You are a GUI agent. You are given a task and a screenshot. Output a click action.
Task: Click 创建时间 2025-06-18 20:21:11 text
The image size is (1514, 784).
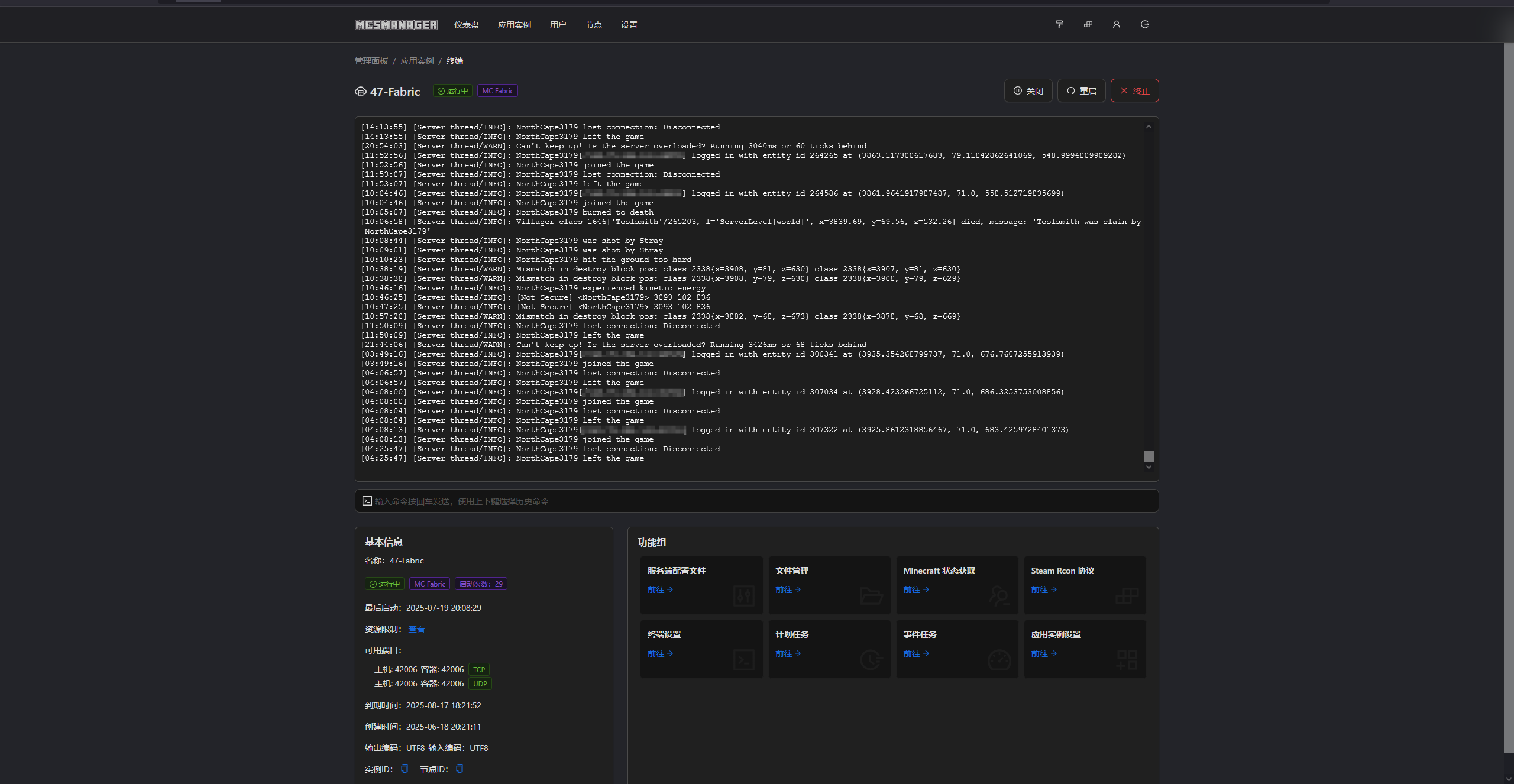point(423,727)
